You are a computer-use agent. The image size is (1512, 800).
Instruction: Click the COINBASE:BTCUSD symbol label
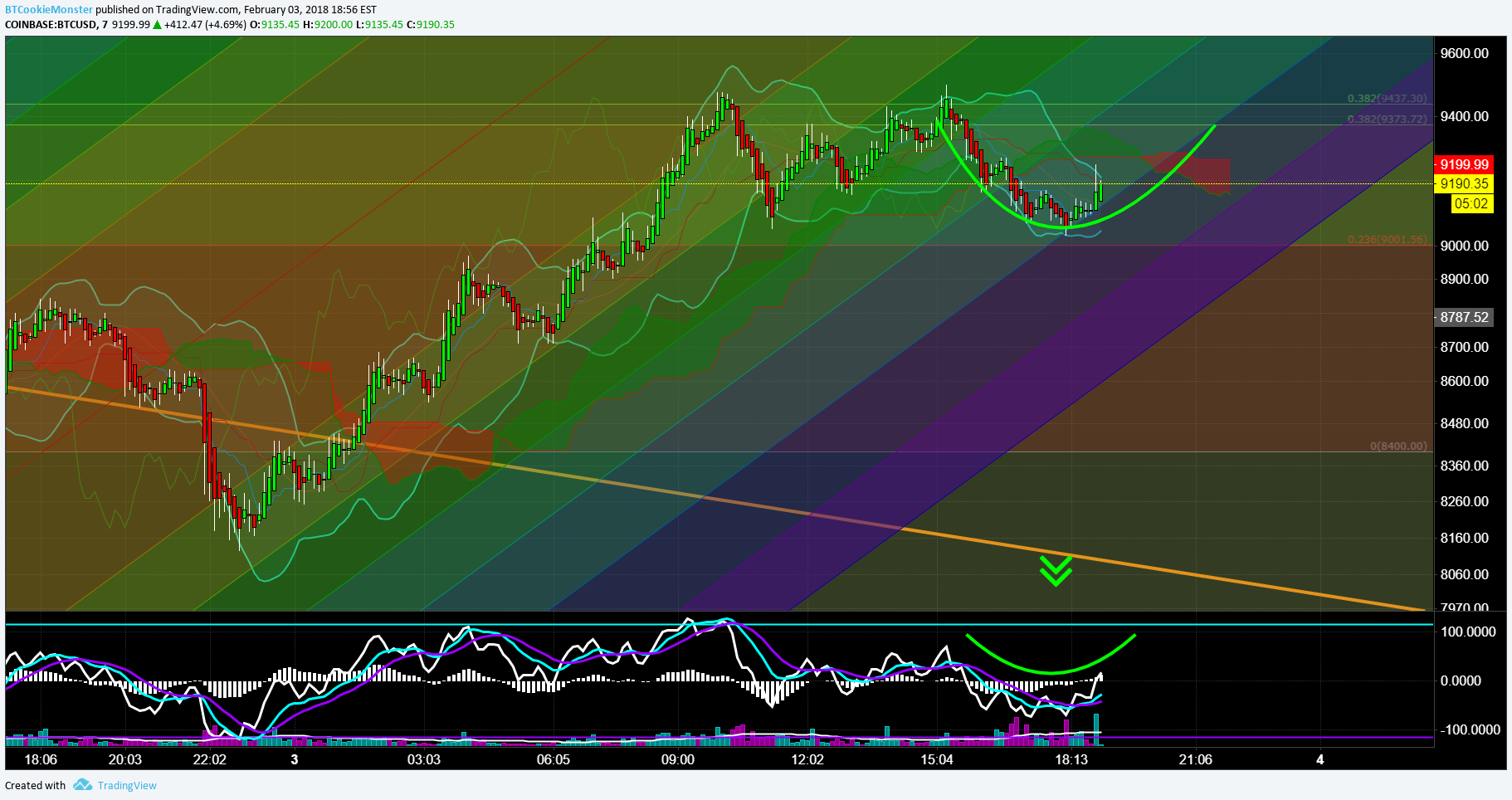coord(51,24)
